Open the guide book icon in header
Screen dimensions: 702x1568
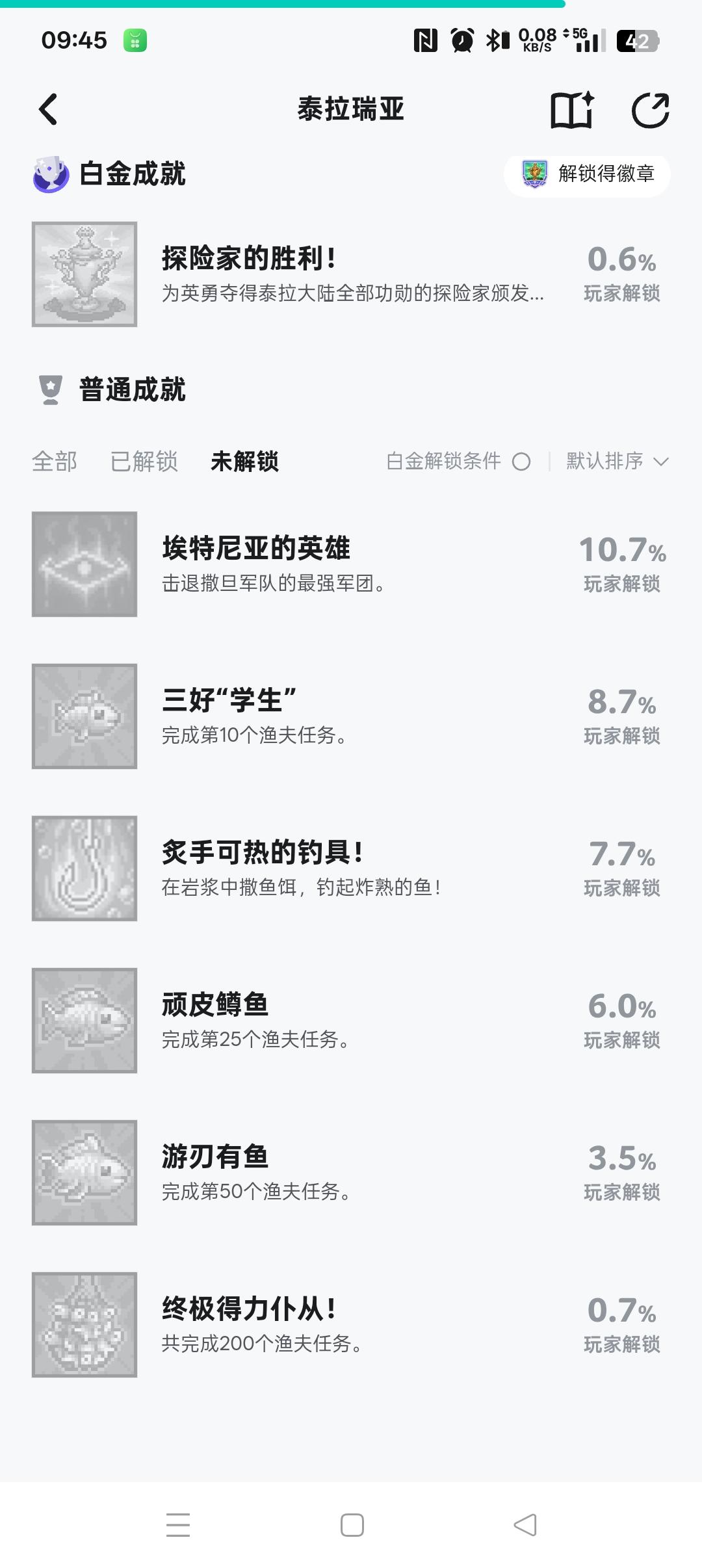click(x=572, y=109)
